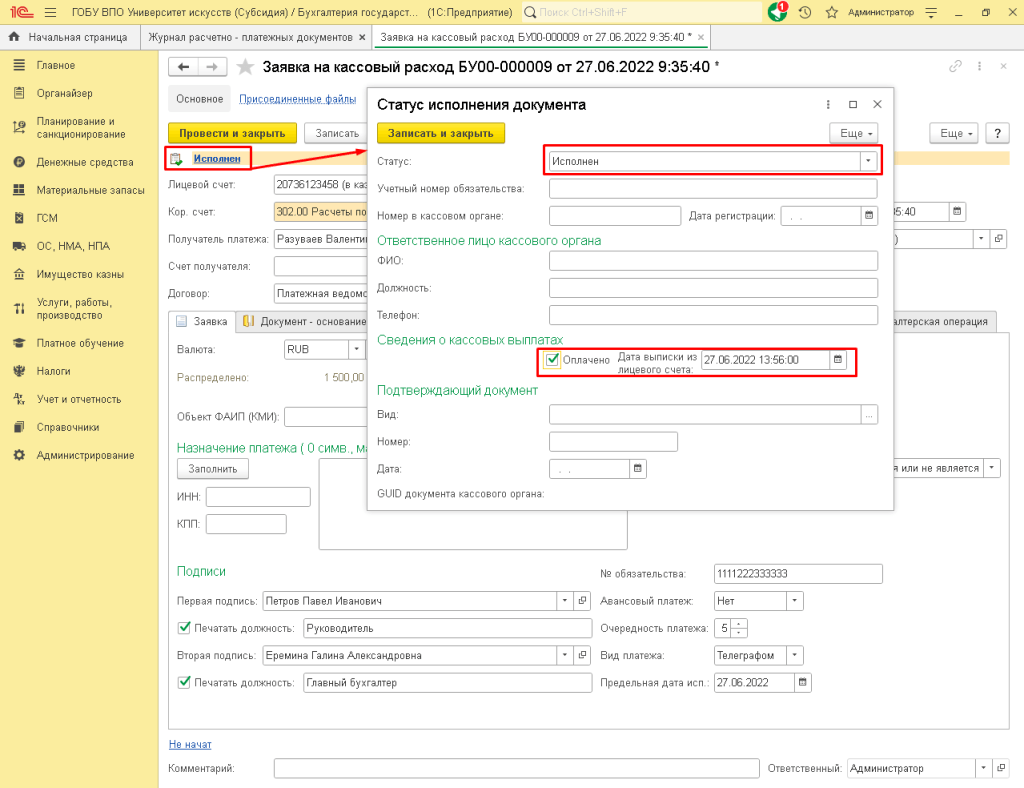This screenshot has height=788, width=1024.
Task: Click the Учетный номер обязательства field
Action: [712, 189]
